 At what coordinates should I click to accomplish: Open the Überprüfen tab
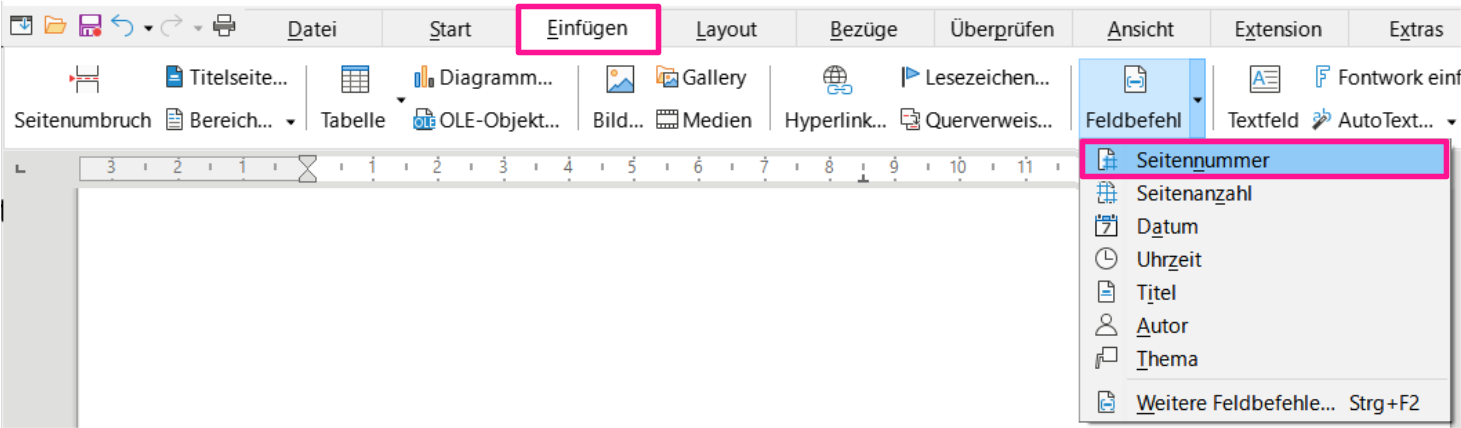coord(1002,30)
